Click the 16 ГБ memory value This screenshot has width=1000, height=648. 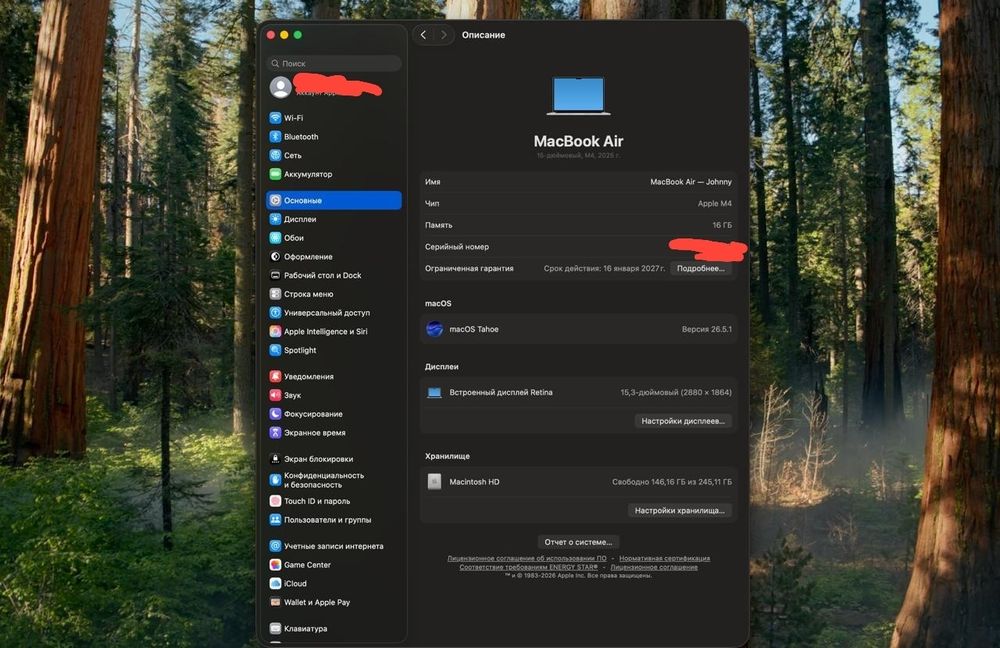pyautogui.click(x=722, y=225)
